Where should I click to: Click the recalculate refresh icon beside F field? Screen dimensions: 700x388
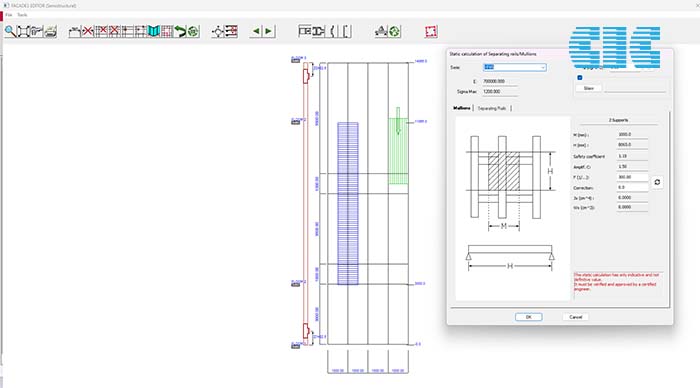[x=657, y=182]
